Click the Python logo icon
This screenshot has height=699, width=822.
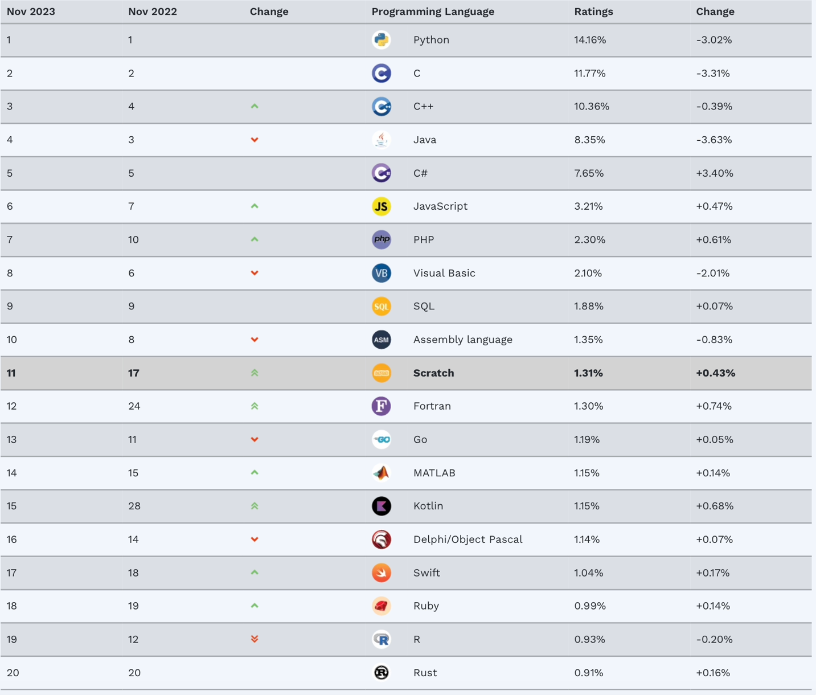click(x=381, y=40)
